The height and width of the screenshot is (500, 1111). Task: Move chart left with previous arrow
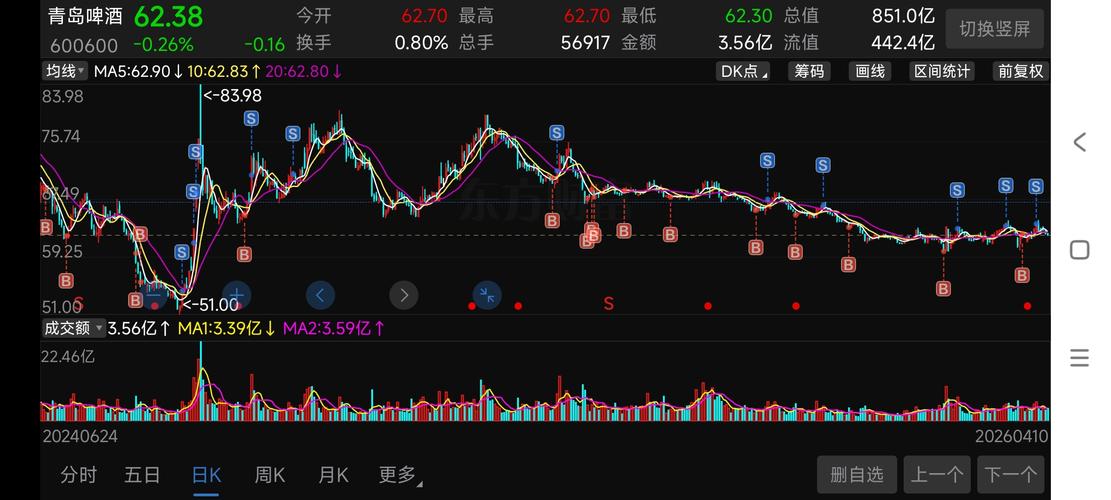point(320,295)
